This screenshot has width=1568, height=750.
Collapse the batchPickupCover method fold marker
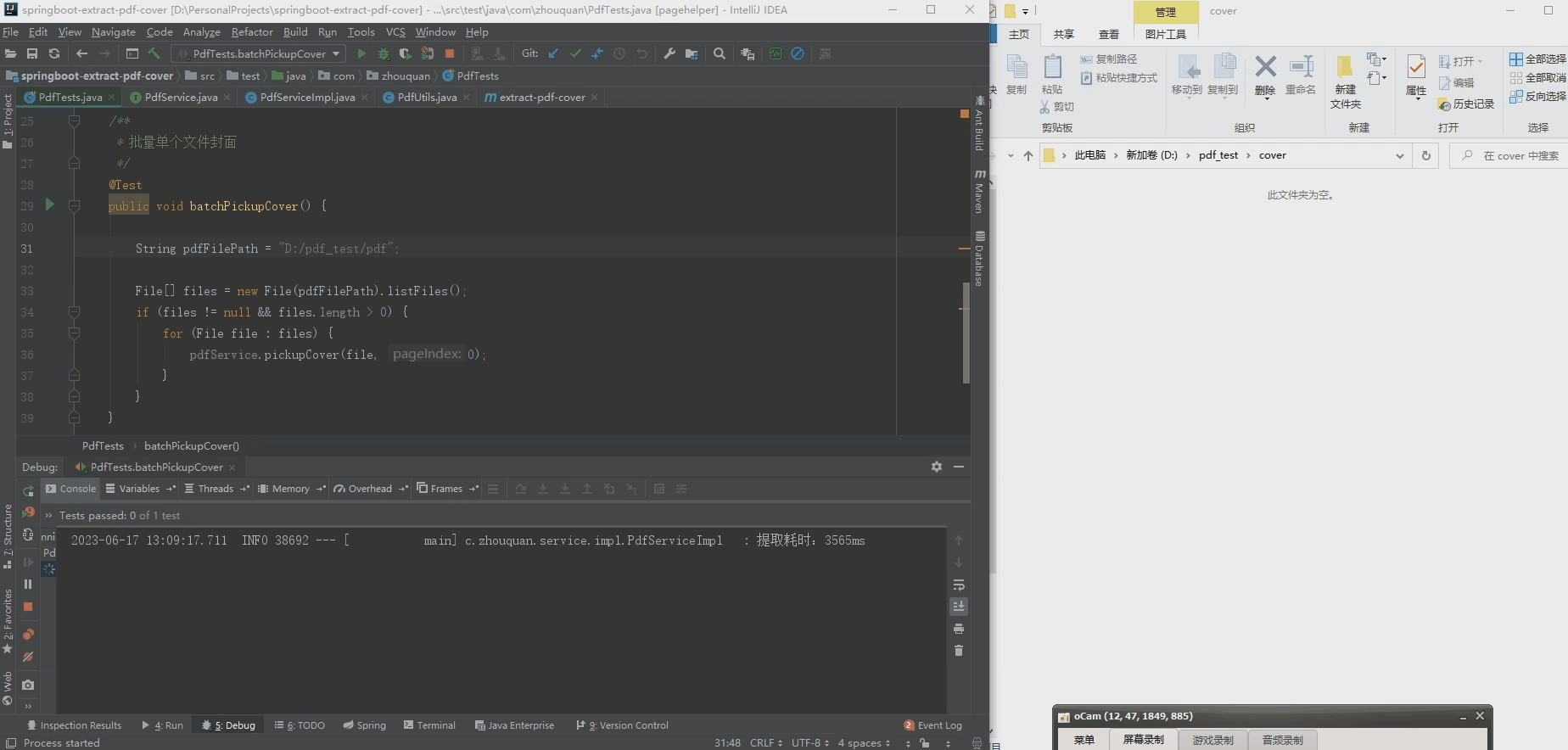point(74,205)
